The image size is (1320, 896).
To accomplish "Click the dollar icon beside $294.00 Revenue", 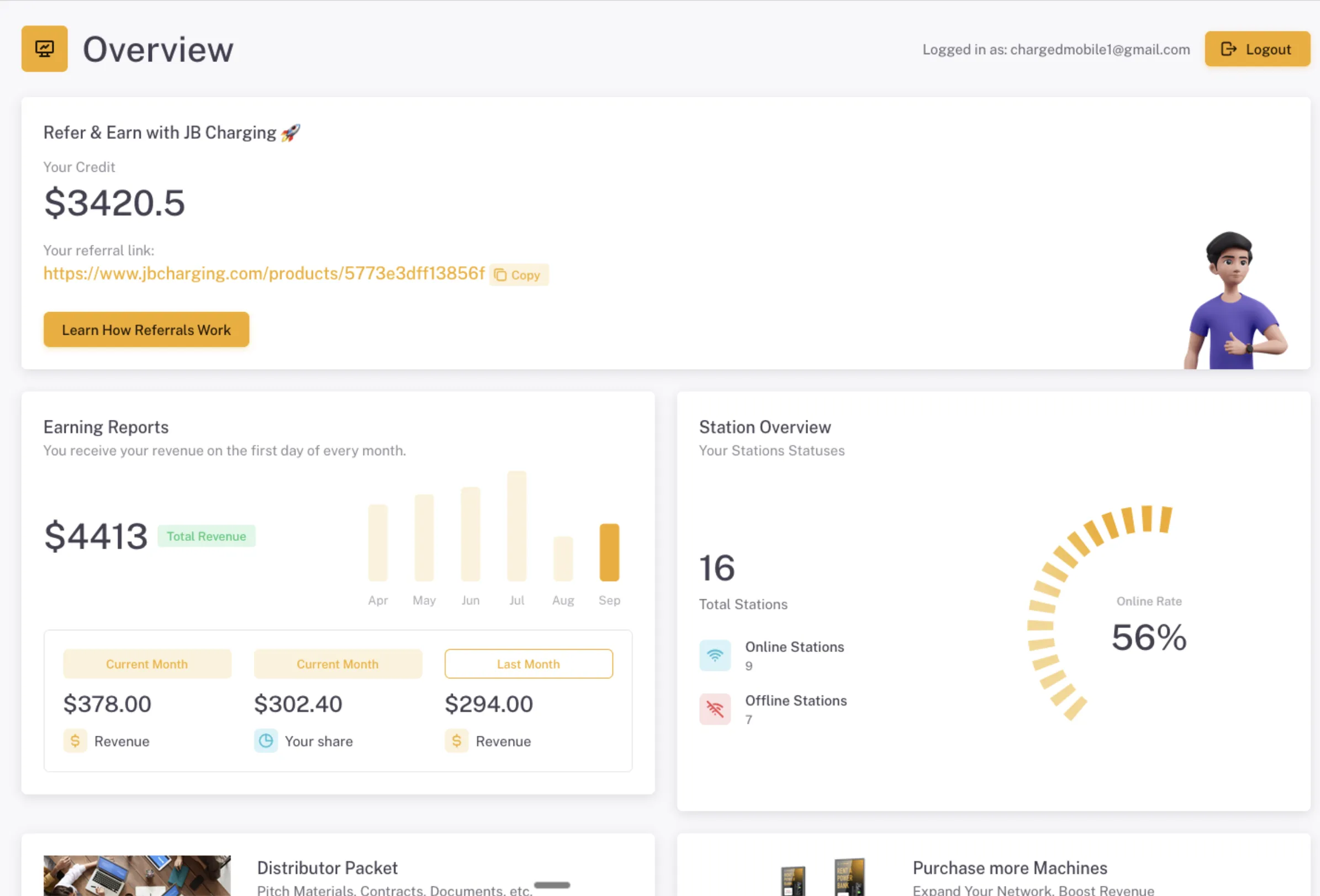I will tap(457, 741).
